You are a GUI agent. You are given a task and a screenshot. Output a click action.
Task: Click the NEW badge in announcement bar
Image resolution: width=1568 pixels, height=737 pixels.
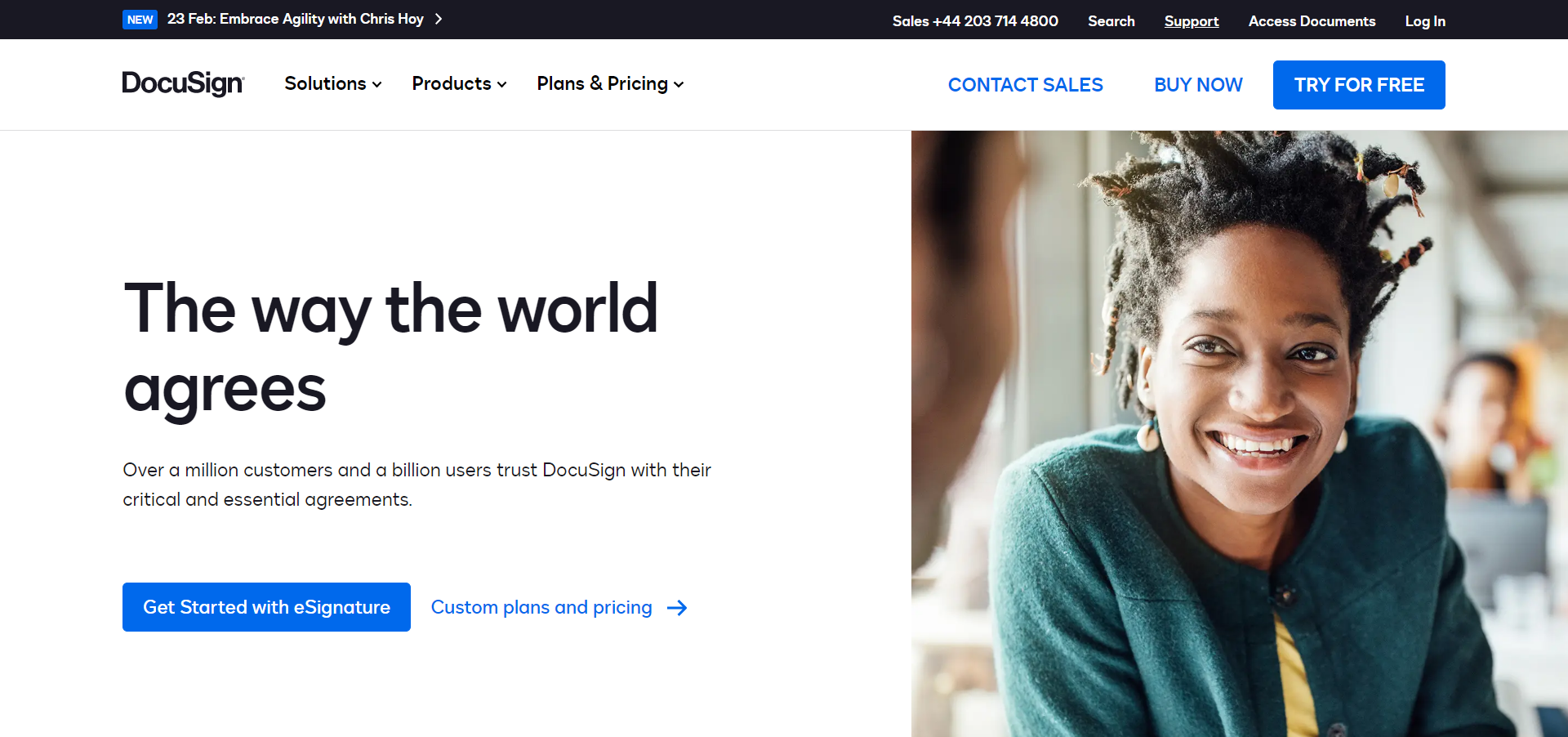pos(140,20)
